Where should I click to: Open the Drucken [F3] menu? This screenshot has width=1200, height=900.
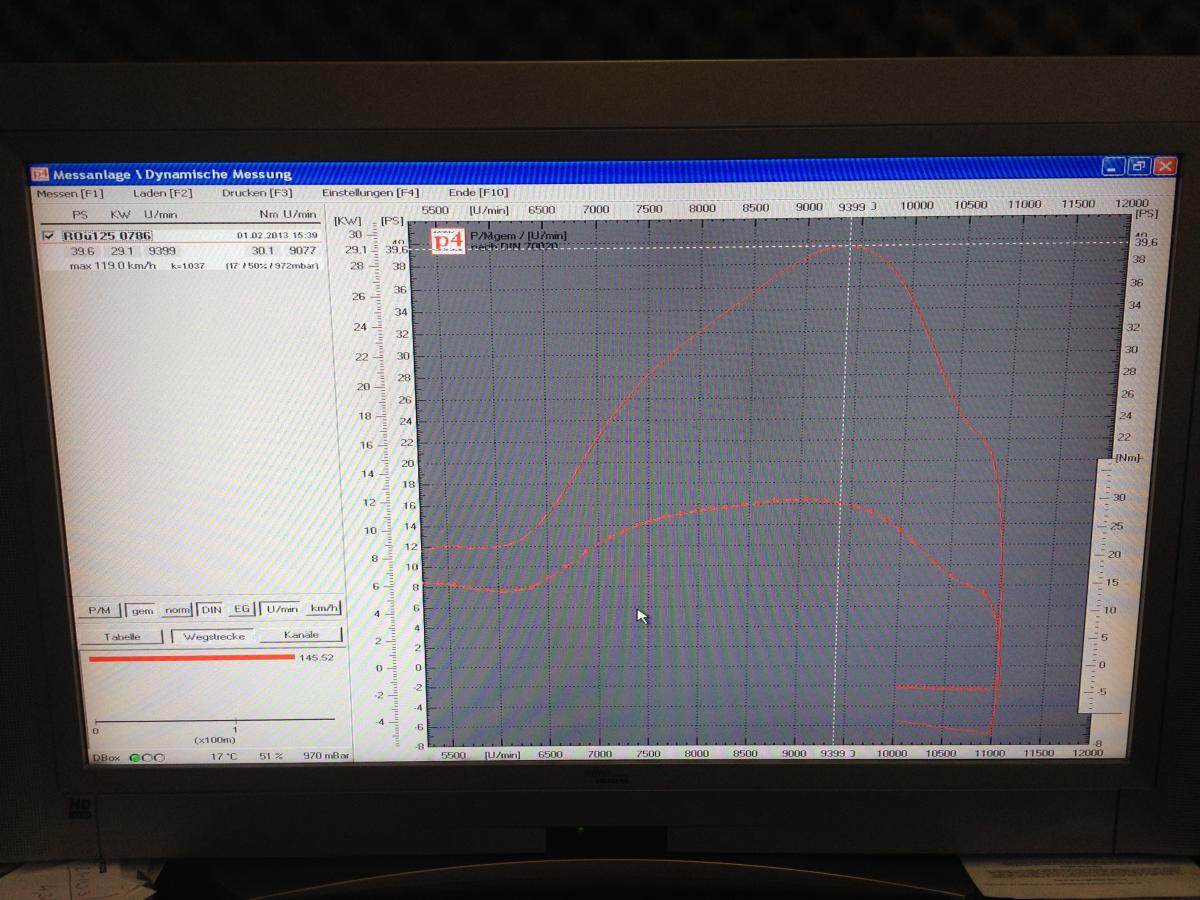coord(257,193)
